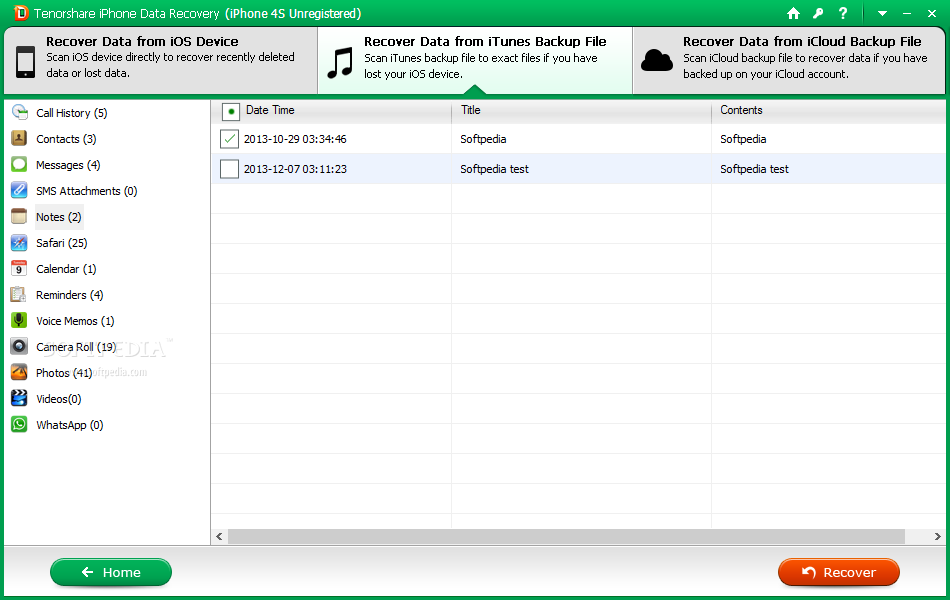Click the iCloud cloud icon

tap(657, 61)
